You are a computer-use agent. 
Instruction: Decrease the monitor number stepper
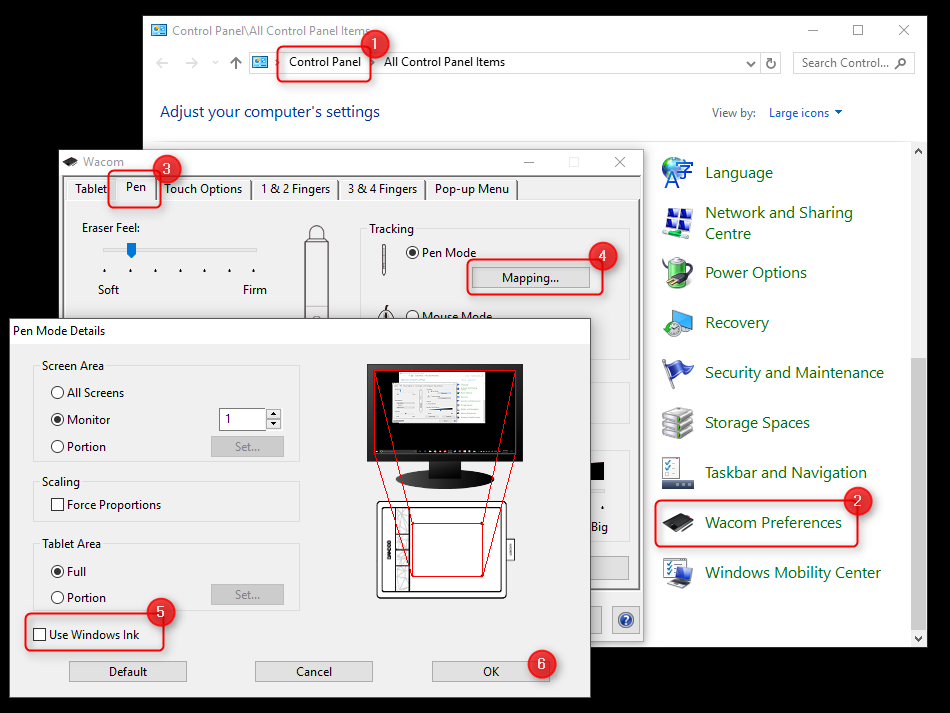(x=274, y=424)
